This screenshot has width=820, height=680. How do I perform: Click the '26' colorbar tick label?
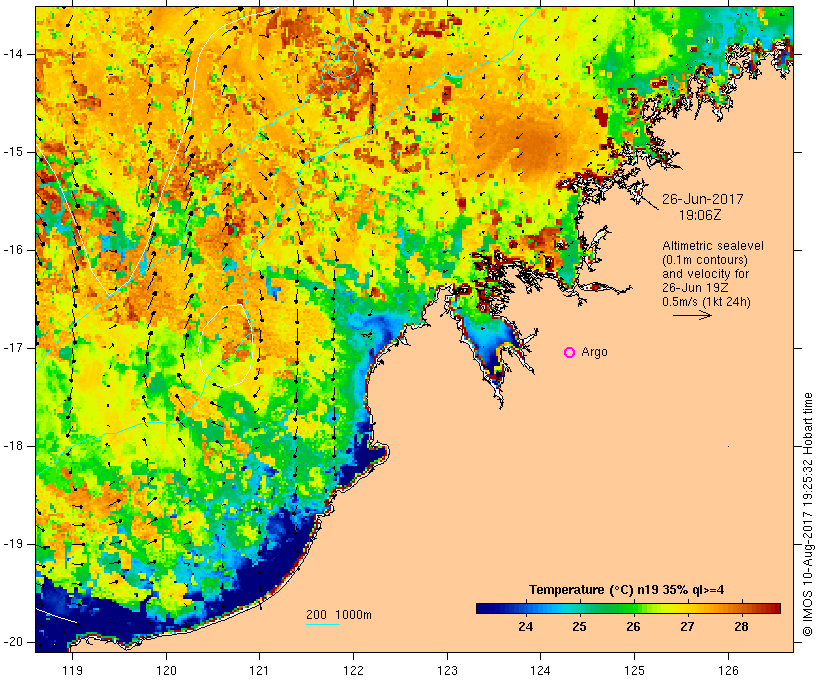point(633,627)
